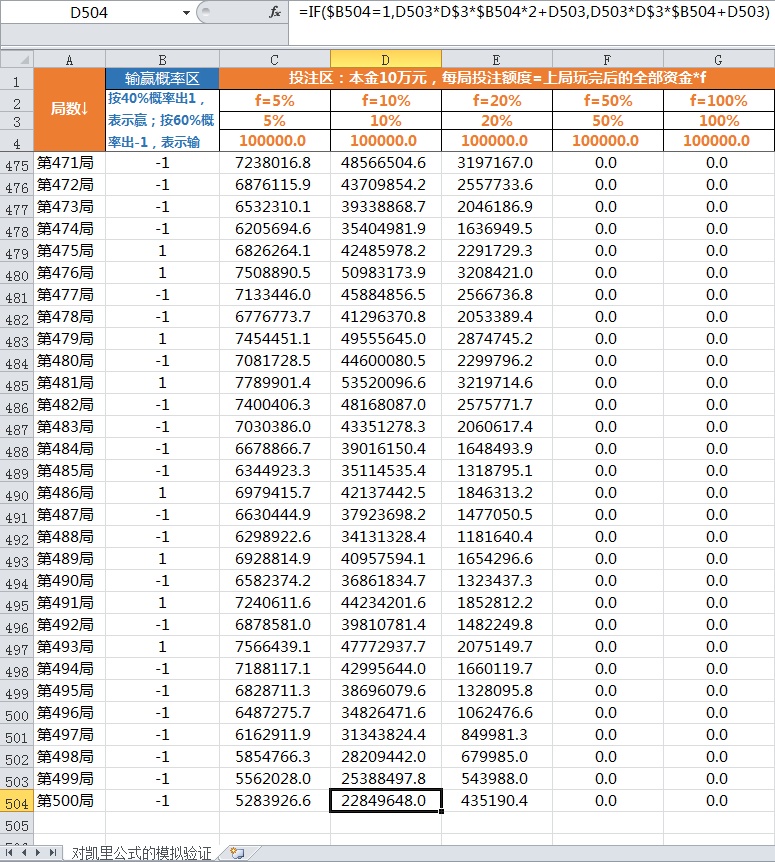This screenshot has width=775, height=862.
Task: Click the Insert Worksheet tab icon
Action: coord(237,853)
